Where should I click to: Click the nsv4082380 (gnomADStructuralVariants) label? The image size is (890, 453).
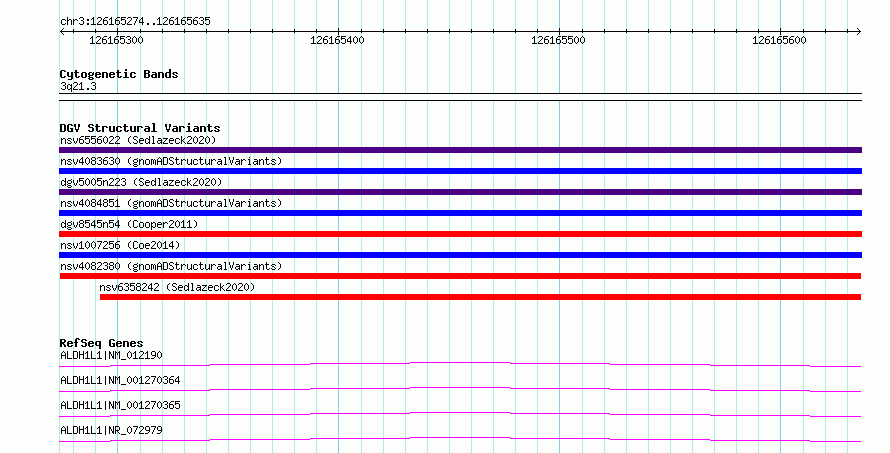click(171, 266)
